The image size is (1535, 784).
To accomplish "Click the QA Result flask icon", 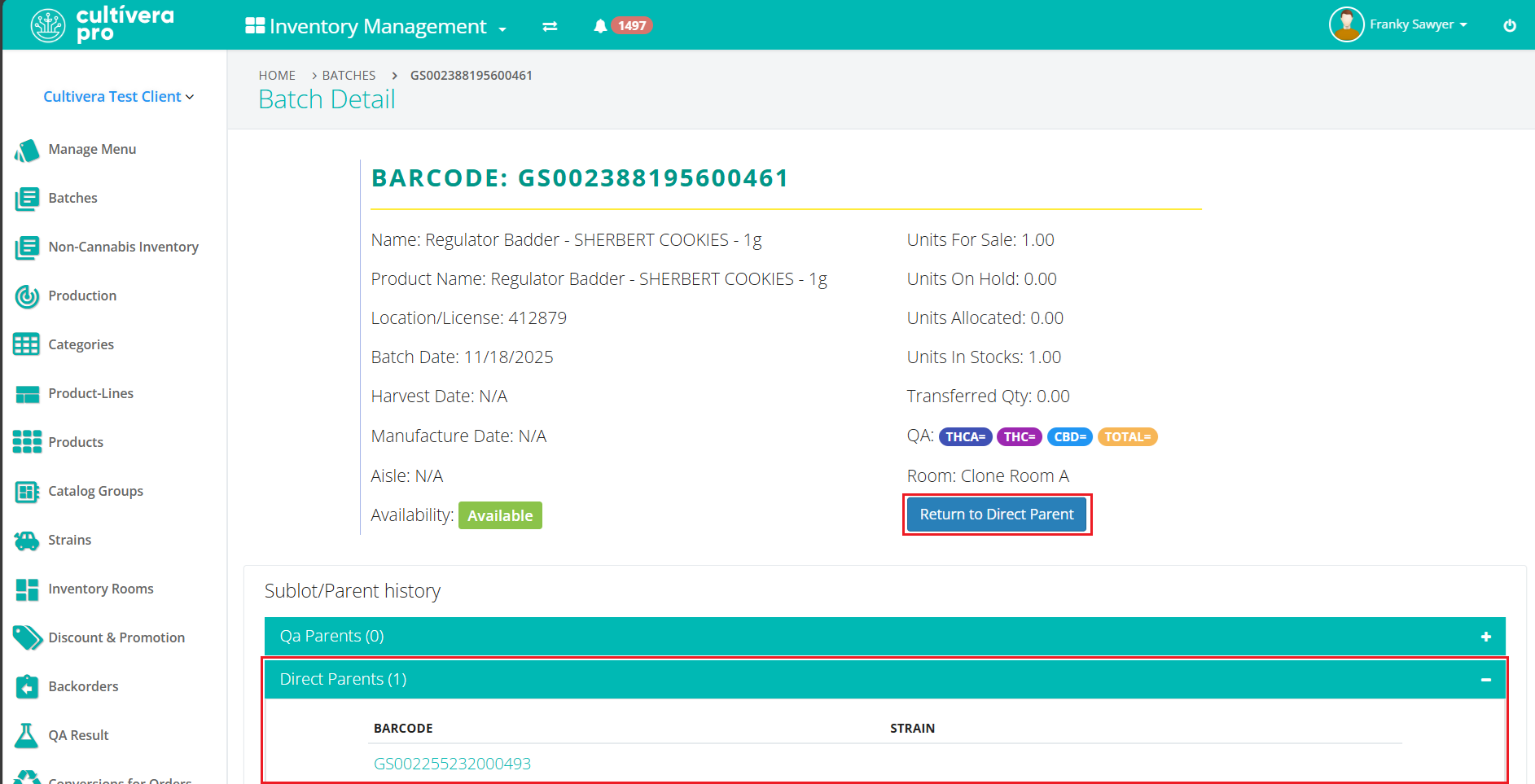I will (x=26, y=735).
